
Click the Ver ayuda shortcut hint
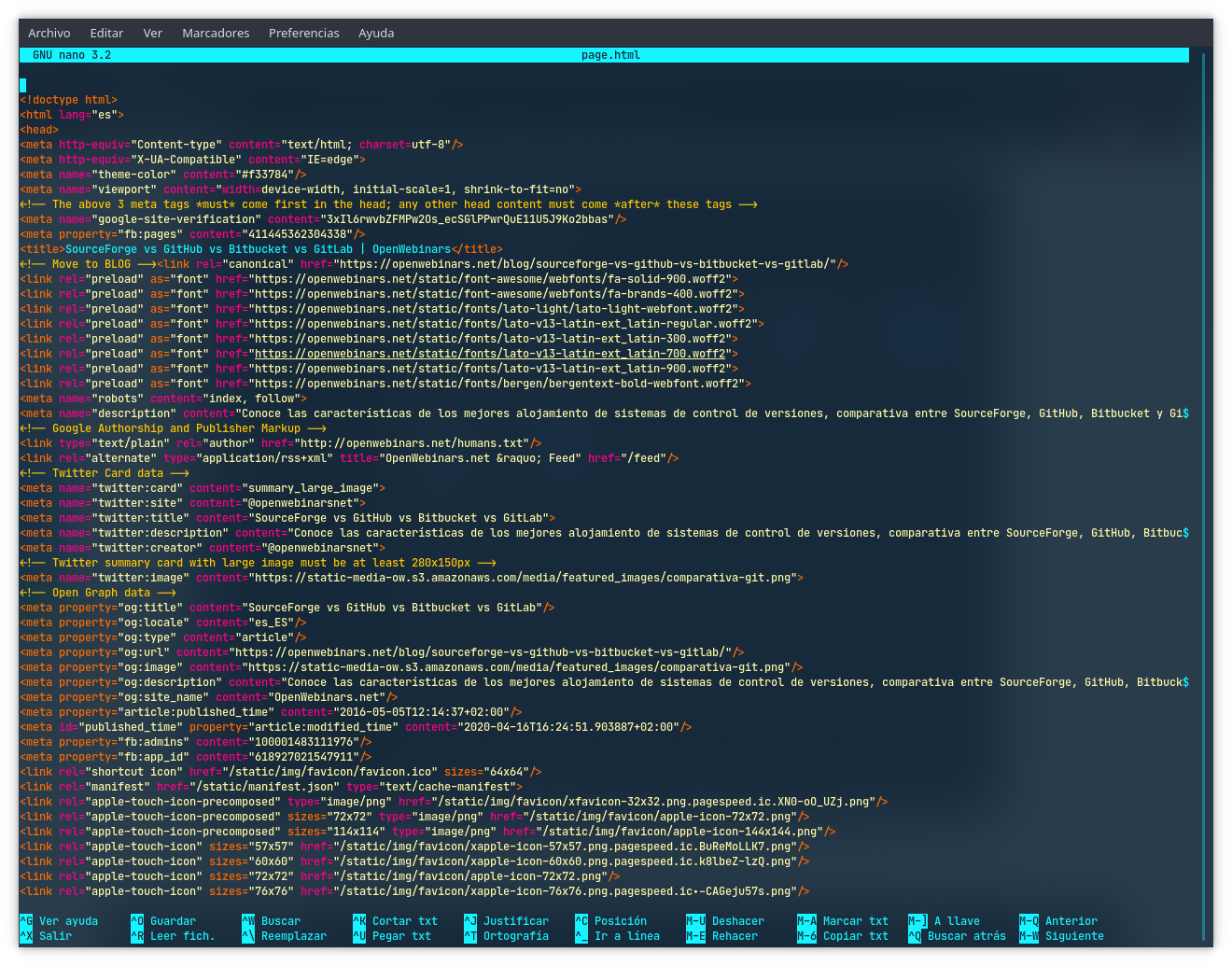[59, 921]
